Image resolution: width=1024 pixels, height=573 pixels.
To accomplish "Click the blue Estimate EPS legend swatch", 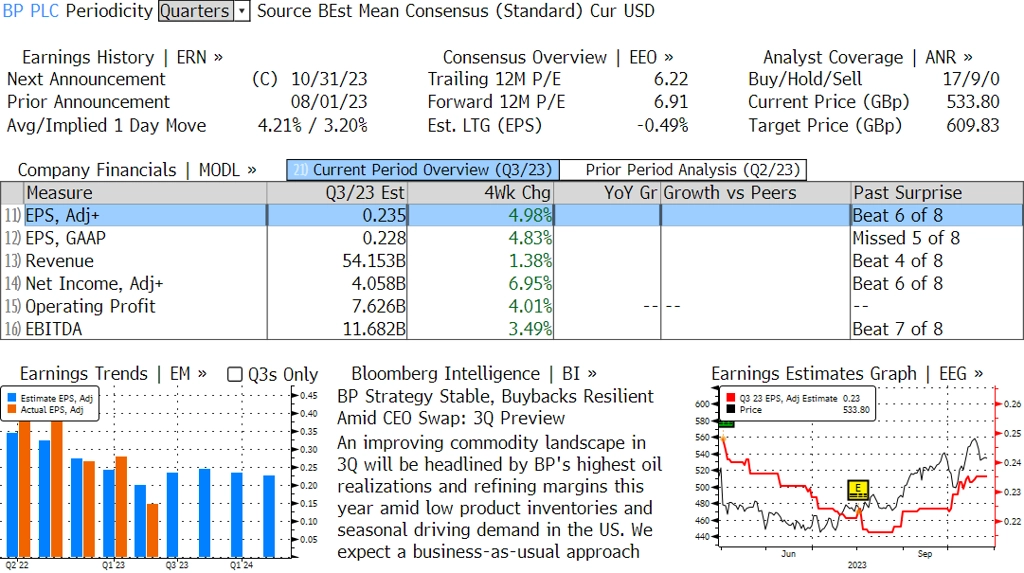I will point(12,398).
